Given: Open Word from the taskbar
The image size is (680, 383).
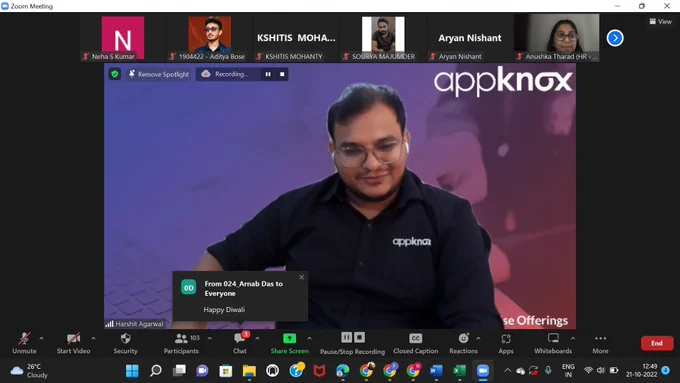Looking at the screenshot, I should 436,371.
